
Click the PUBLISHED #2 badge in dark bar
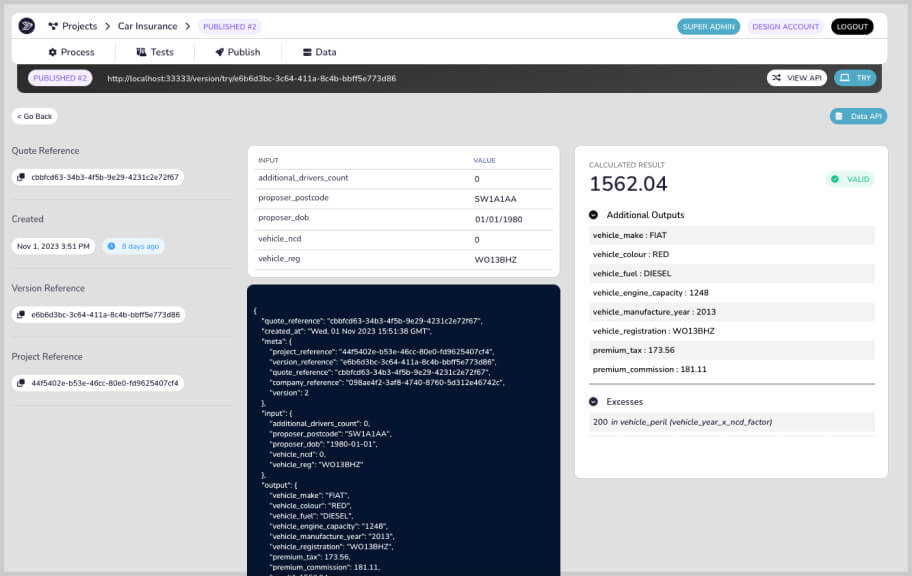tap(60, 78)
